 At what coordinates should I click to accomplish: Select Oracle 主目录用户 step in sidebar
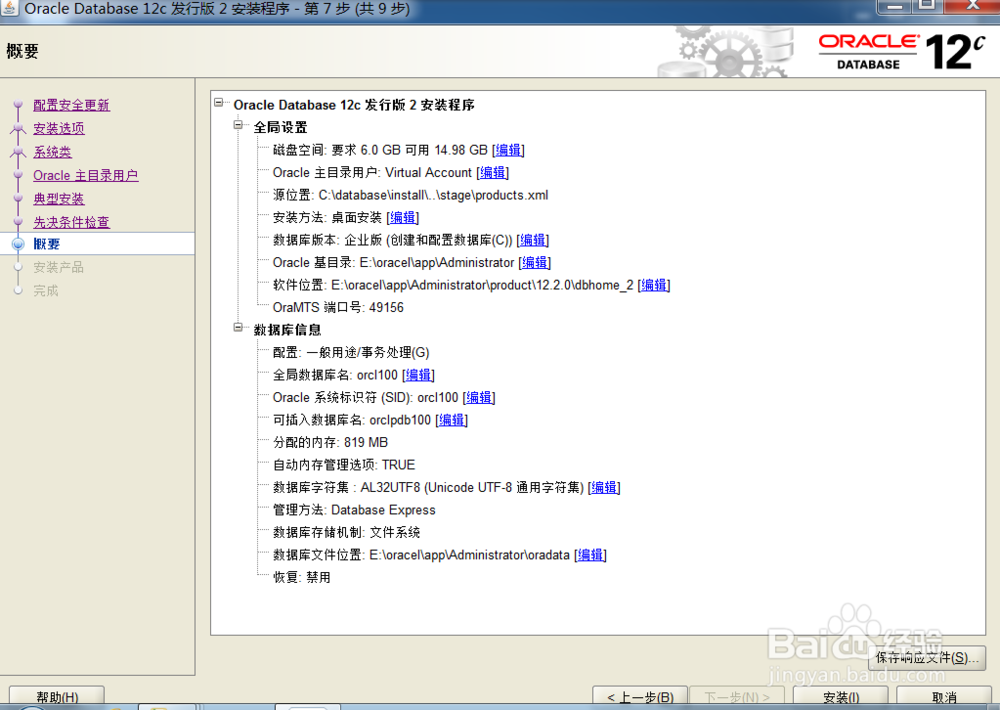pos(87,174)
